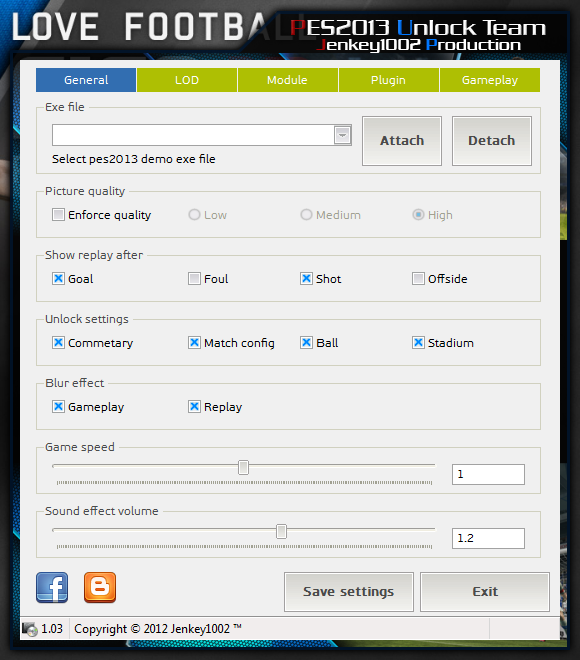580x660 pixels.
Task: Click the 'Copyright © 2012 Jenkey1002' status text
Action: (158, 629)
